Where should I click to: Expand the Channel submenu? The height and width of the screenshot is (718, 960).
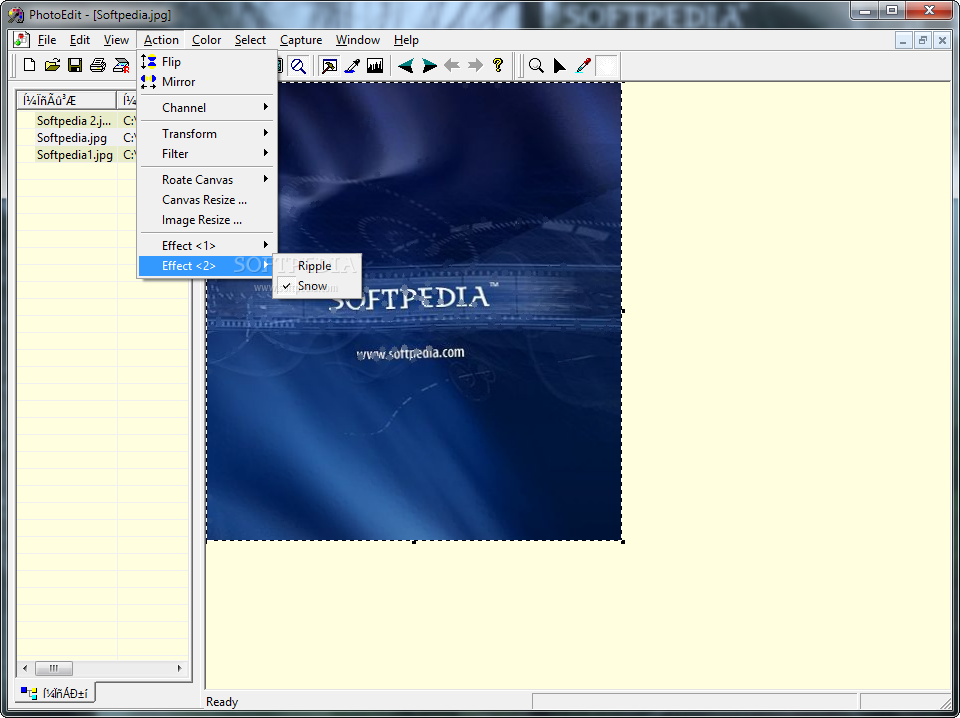[207, 108]
